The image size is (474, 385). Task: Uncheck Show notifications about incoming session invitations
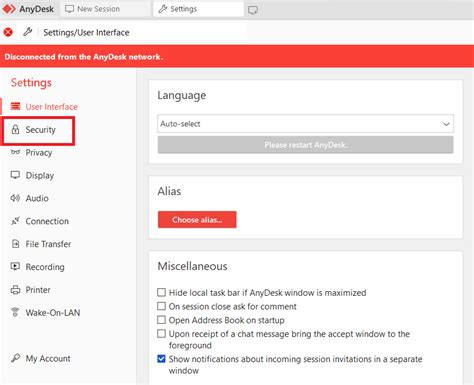click(x=161, y=359)
